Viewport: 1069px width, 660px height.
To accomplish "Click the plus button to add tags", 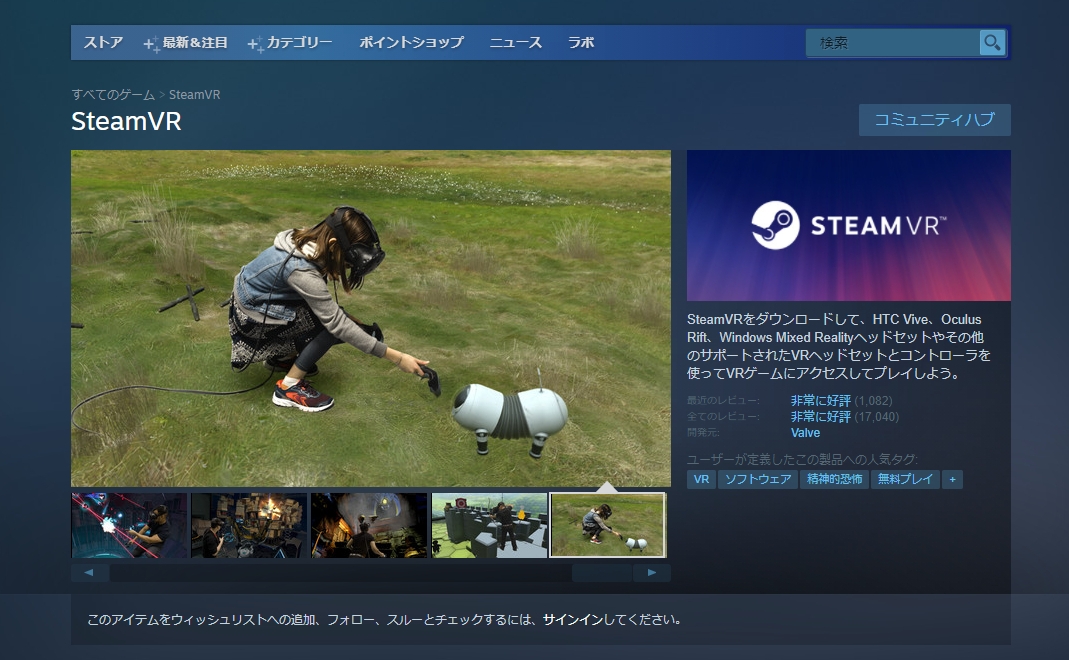I will 952,479.
